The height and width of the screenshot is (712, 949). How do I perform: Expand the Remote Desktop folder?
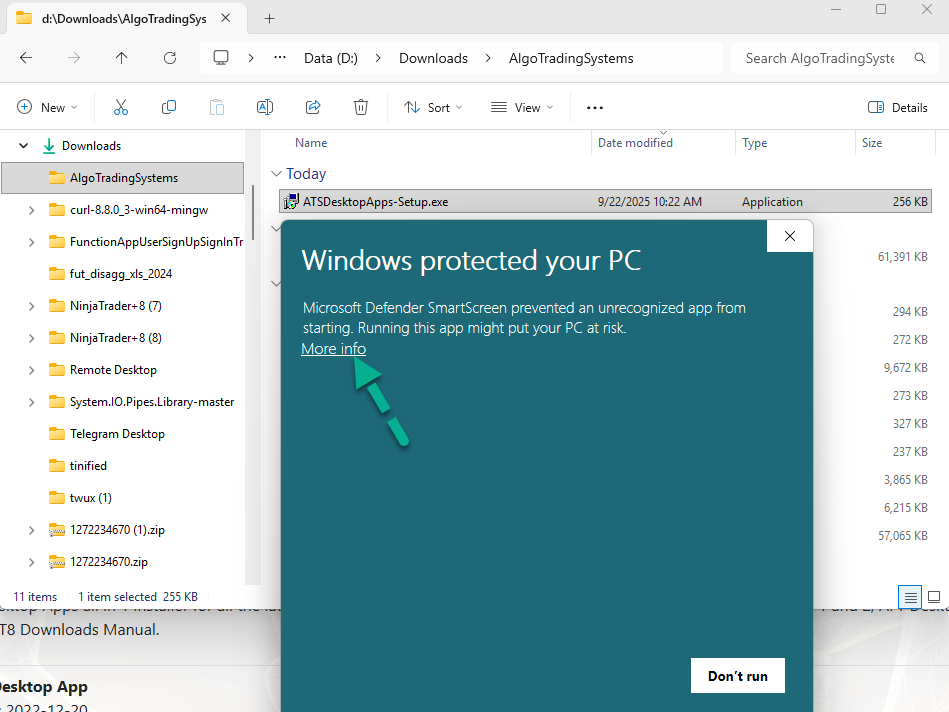(x=31, y=370)
